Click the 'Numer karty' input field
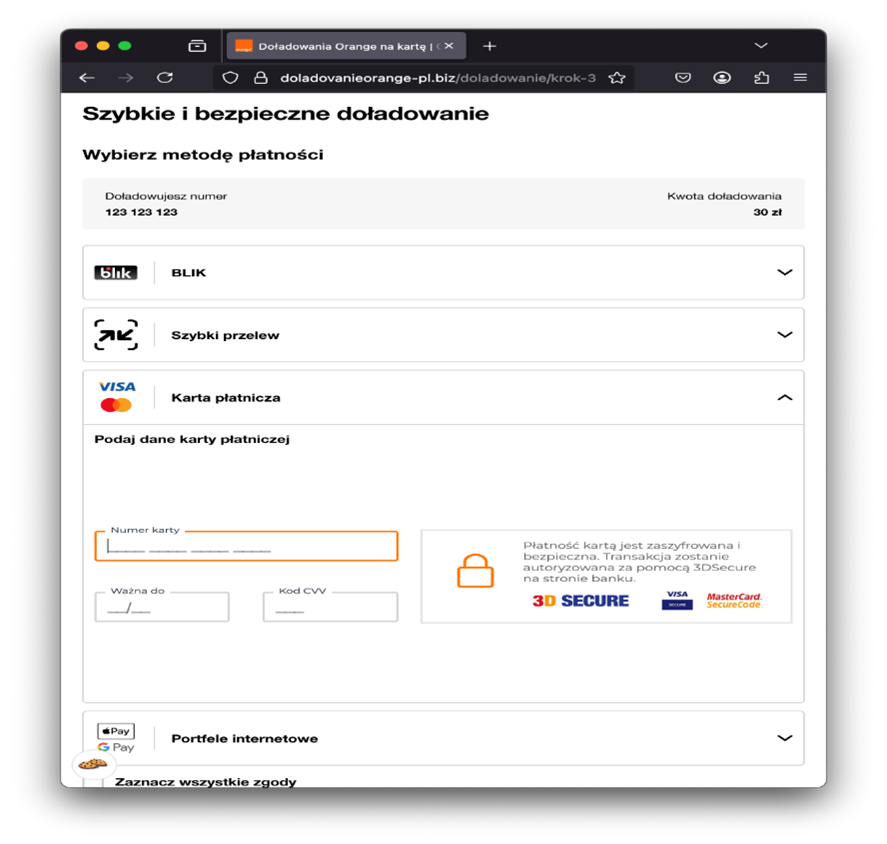The image size is (887, 844). click(x=246, y=547)
